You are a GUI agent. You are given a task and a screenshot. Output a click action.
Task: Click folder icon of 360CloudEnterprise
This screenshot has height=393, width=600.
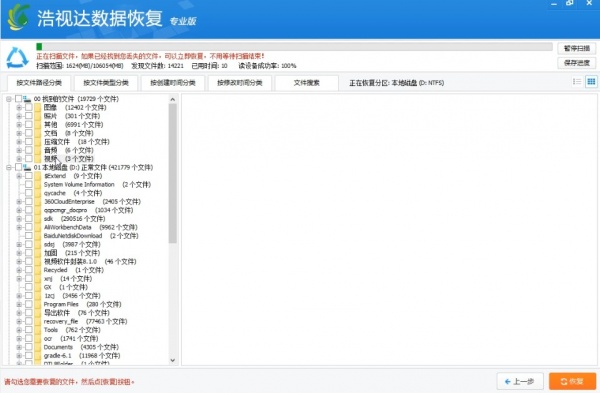coord(38,201)
